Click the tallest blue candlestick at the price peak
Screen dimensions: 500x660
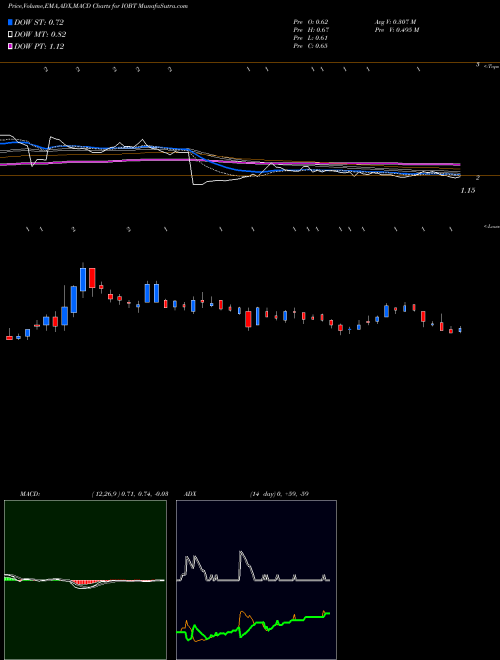(x=83, y=279)
